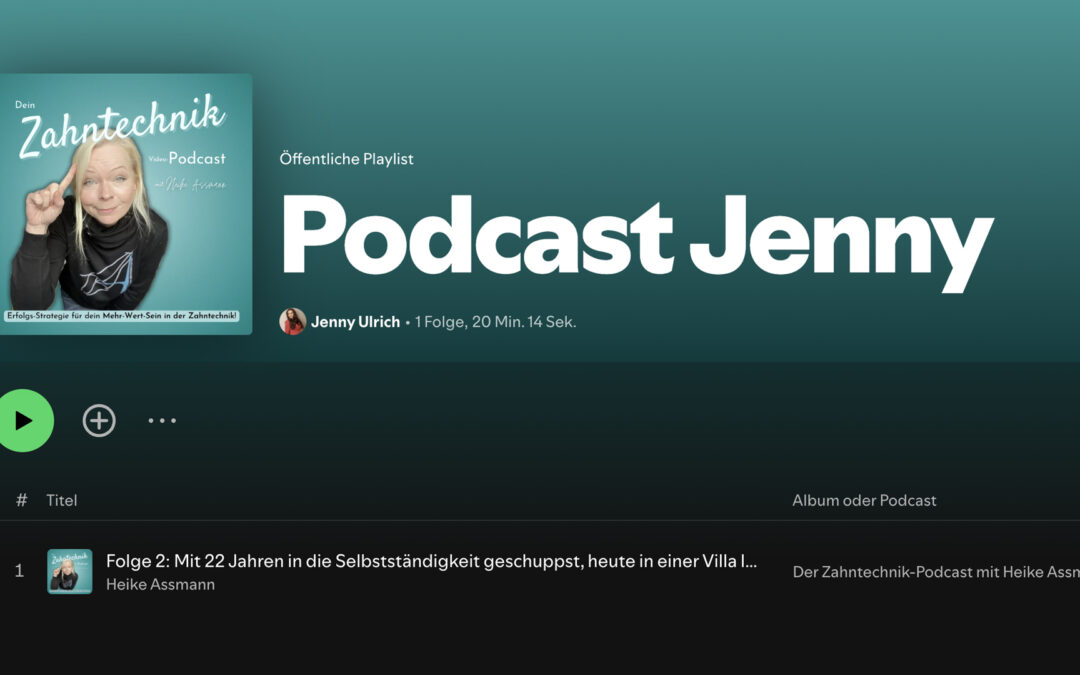Select track number 1 in the first row
Screen dimensions: 1080x675
19,572
